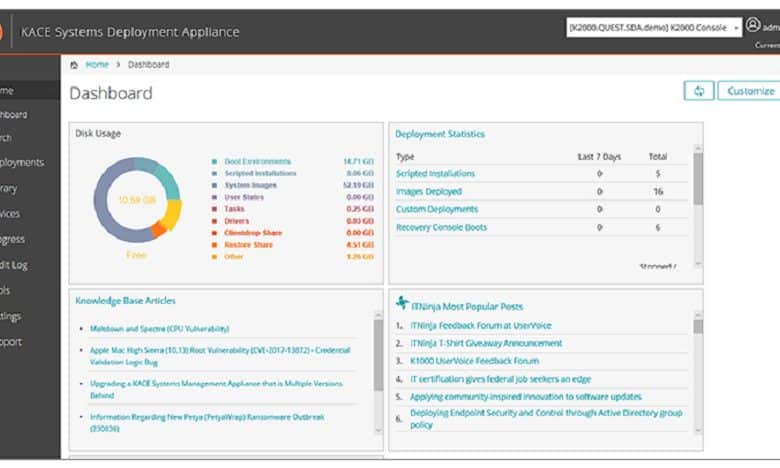Open the Home breadcrumb link
Screen dimensions: 780x468
click(97, 65)
